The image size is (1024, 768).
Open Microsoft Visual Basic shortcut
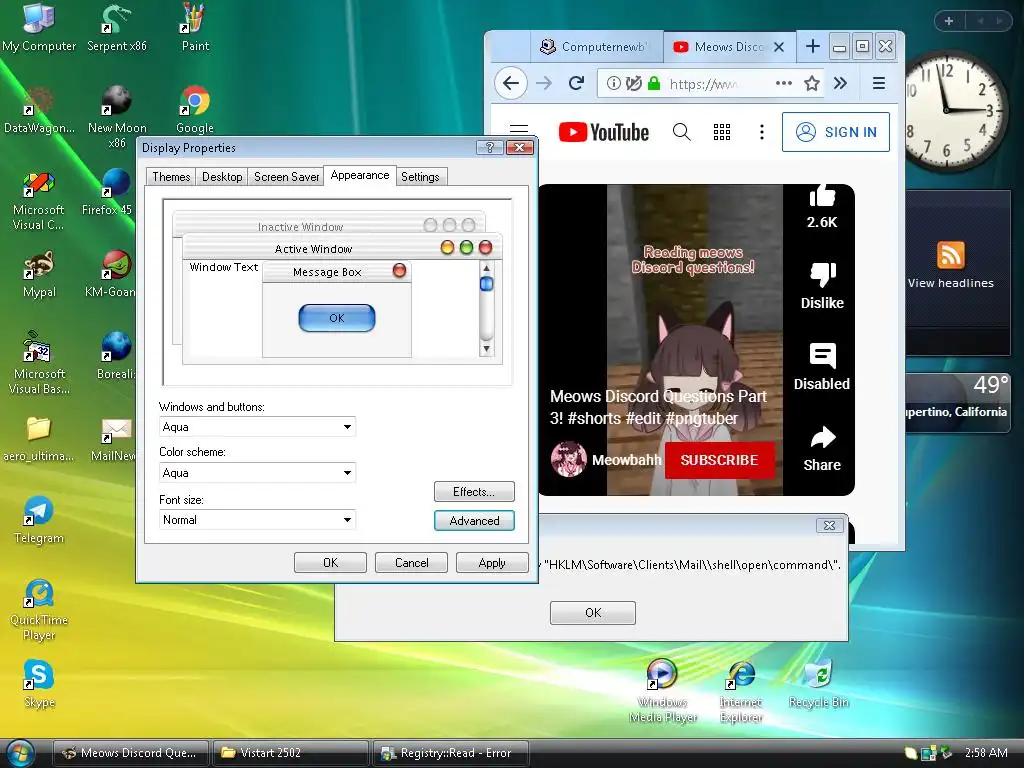pos(39,363)
